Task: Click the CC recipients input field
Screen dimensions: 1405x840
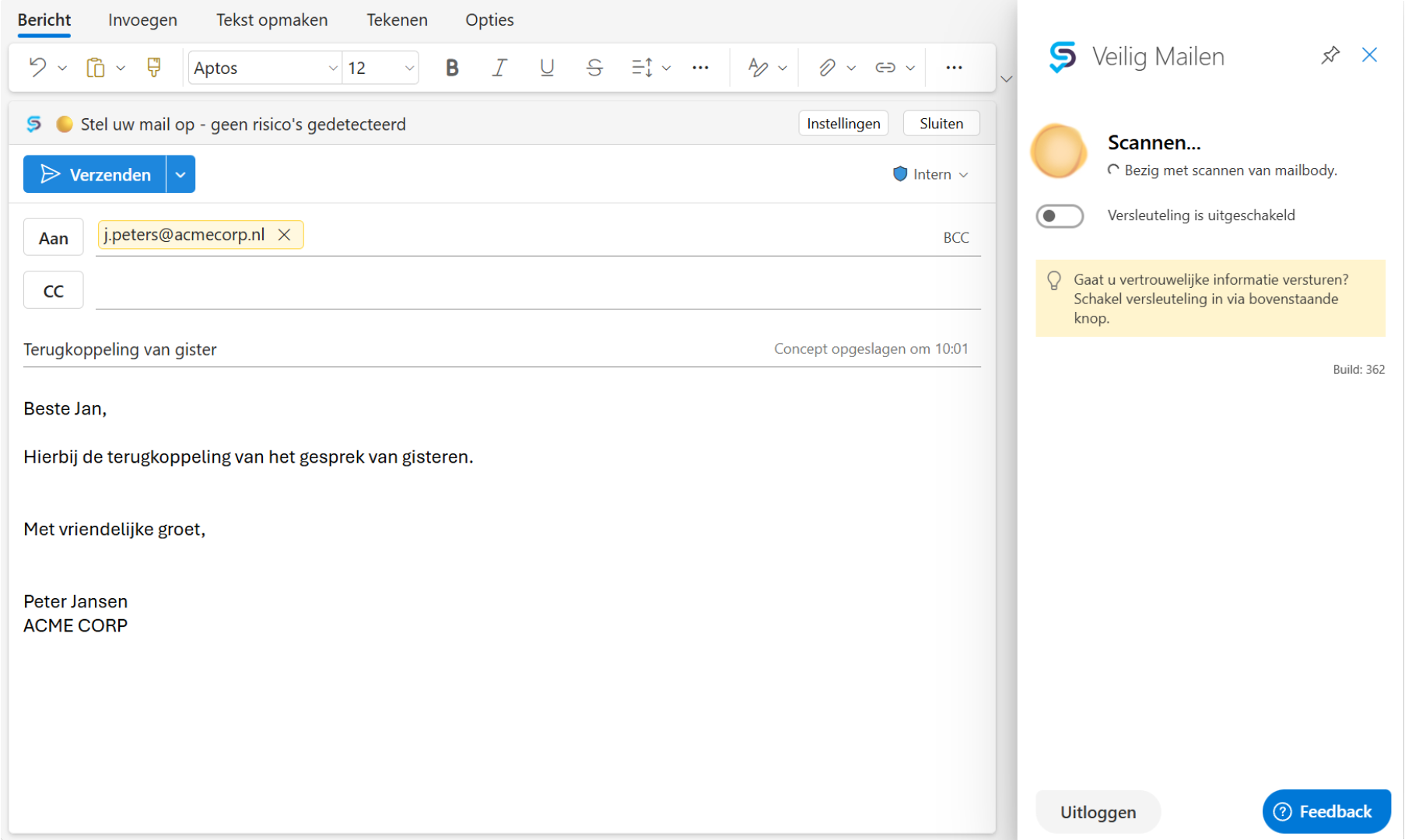Action: pyautogui.click(x=537, y=291)
